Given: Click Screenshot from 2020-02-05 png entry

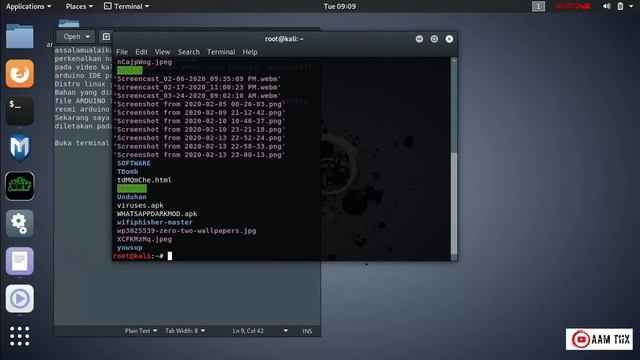Looking at the screenshot, I should (200, 104).
